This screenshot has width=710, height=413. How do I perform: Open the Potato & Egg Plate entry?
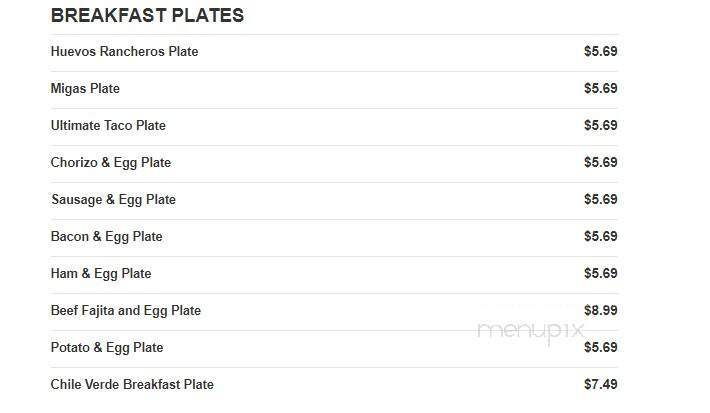107,348
